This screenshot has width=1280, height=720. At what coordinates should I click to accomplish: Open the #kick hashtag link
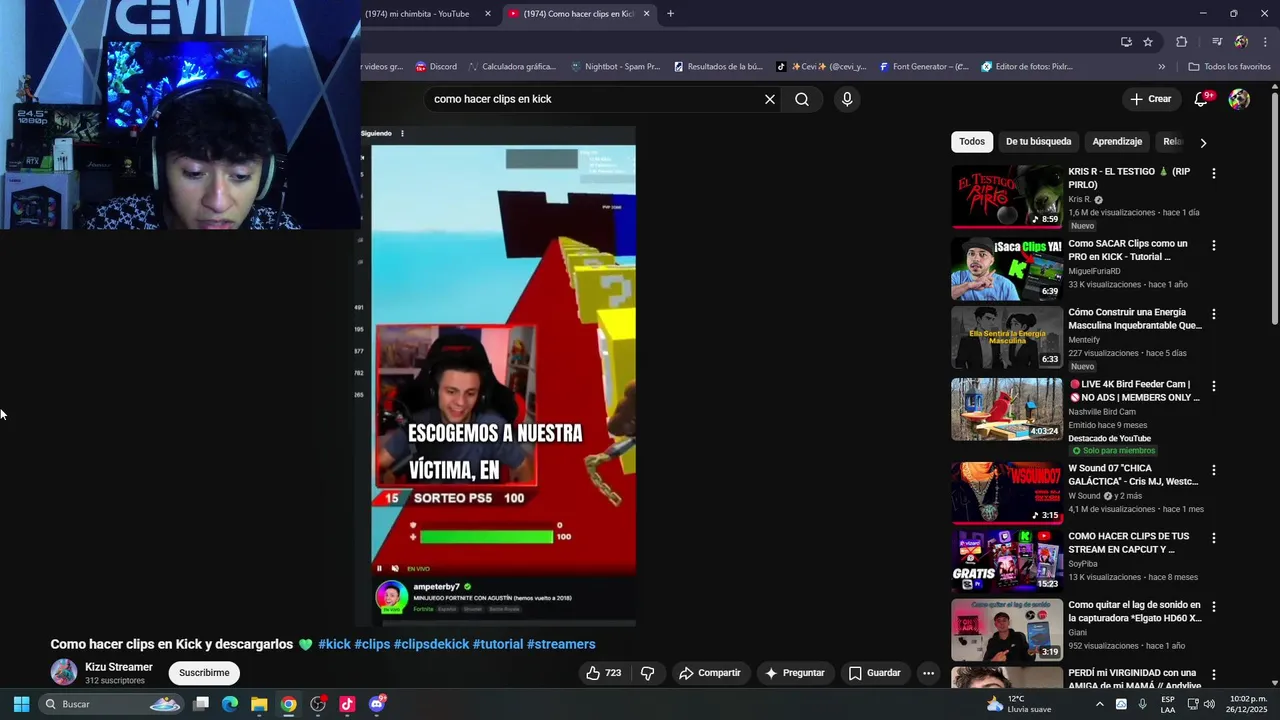pyautogui.click(x=334, y=644)
